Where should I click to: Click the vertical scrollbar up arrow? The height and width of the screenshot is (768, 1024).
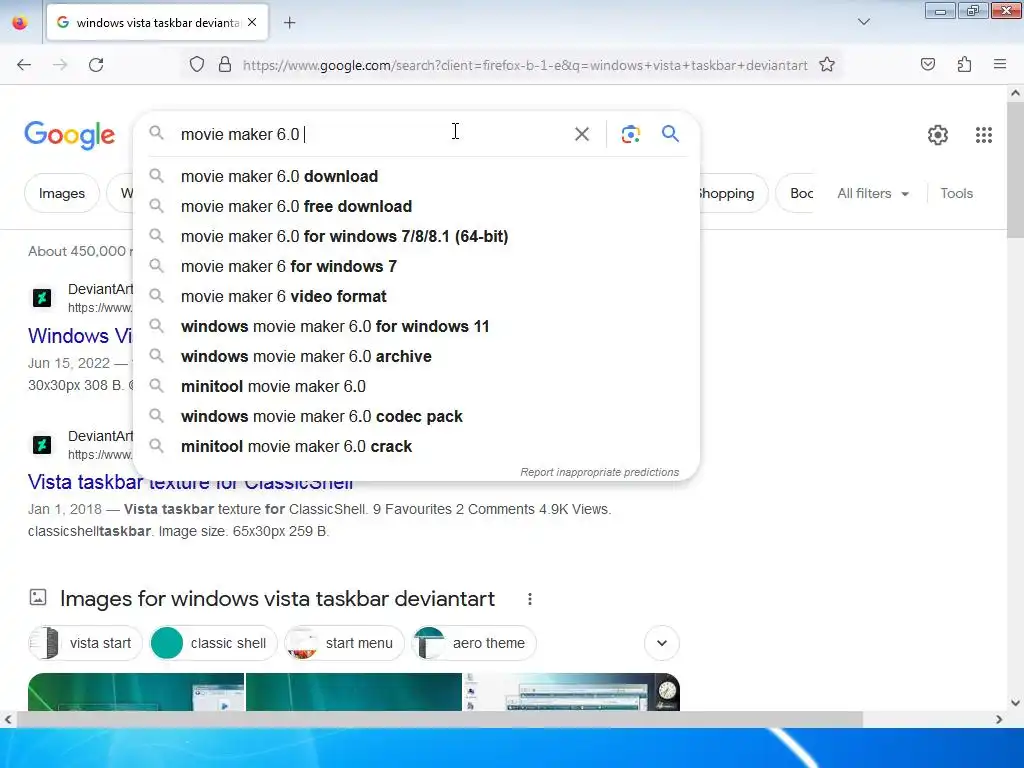(1015, 93)
